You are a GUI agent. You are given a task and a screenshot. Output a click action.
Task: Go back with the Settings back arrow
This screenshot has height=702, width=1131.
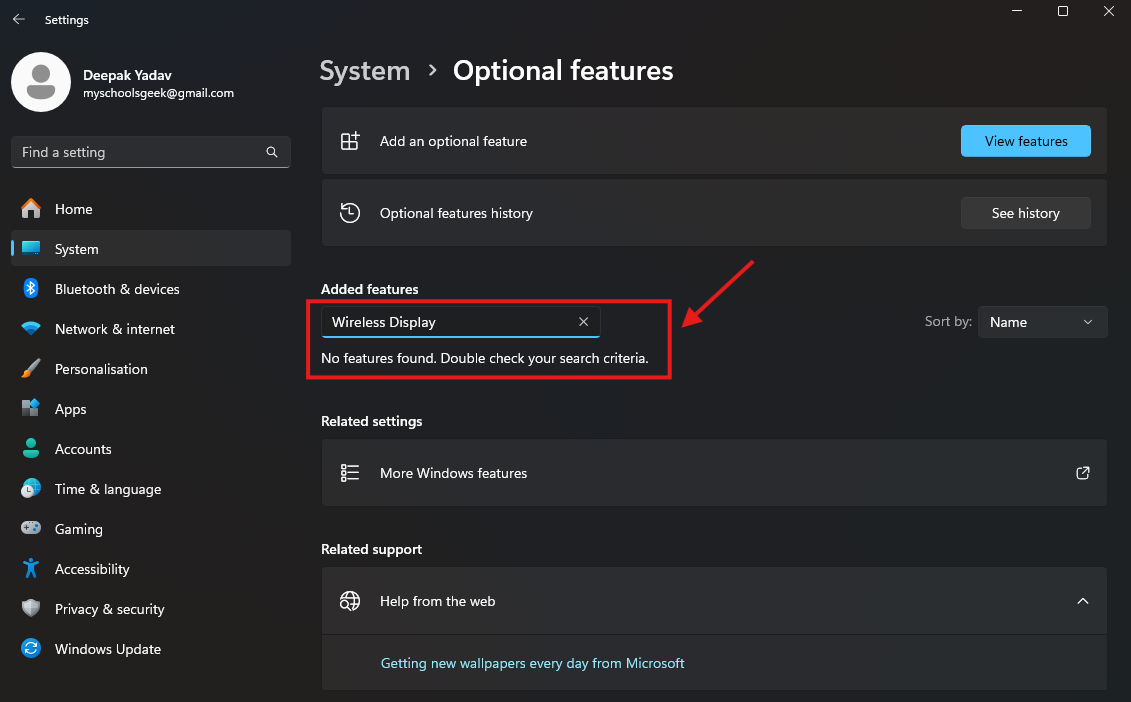[19, 19]
